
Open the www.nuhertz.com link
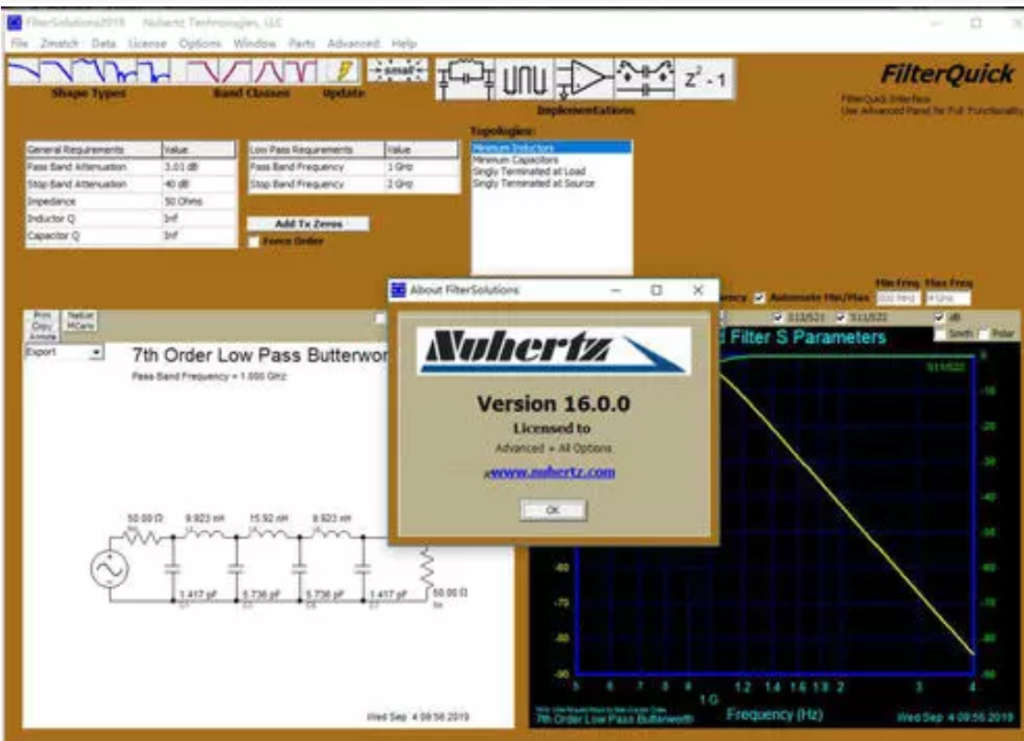[552, 472]
